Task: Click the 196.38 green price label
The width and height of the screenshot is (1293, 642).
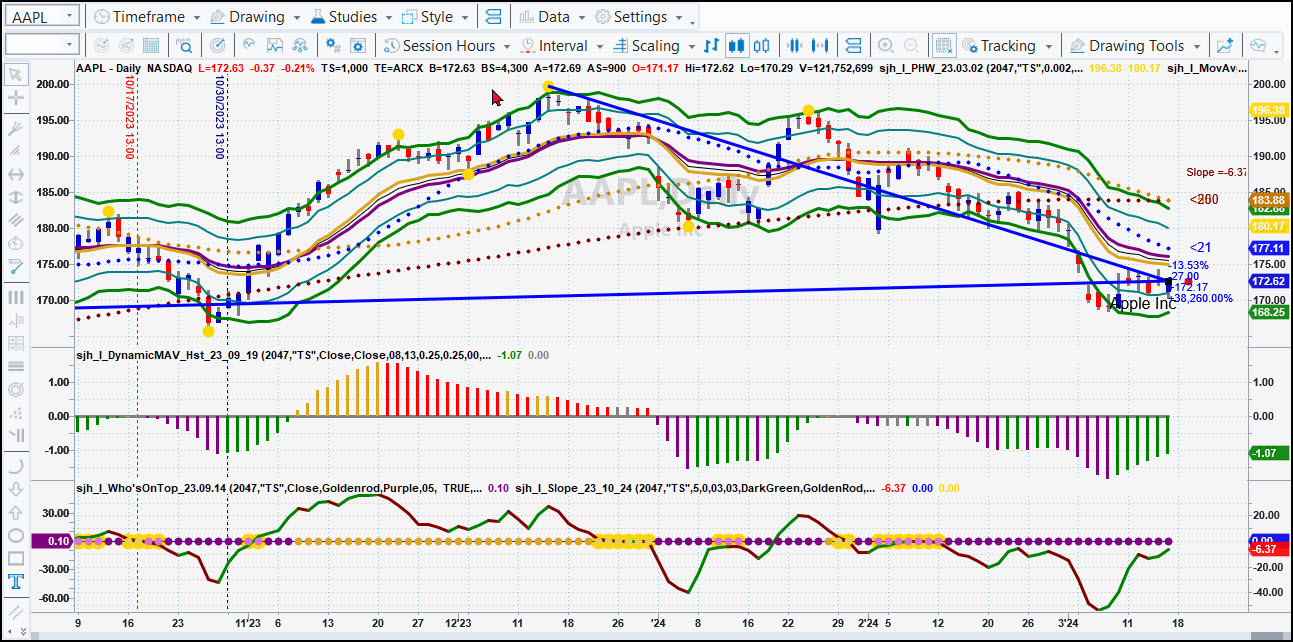Action: (x=1268, y=110)
